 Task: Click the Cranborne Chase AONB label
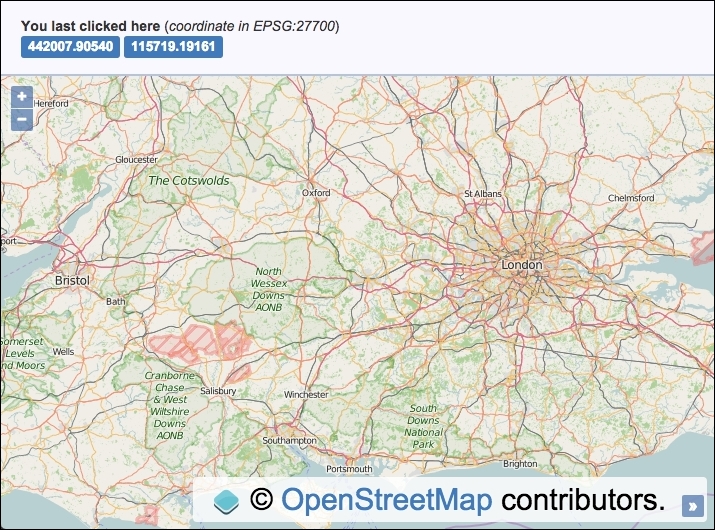[x=170, y=405]
